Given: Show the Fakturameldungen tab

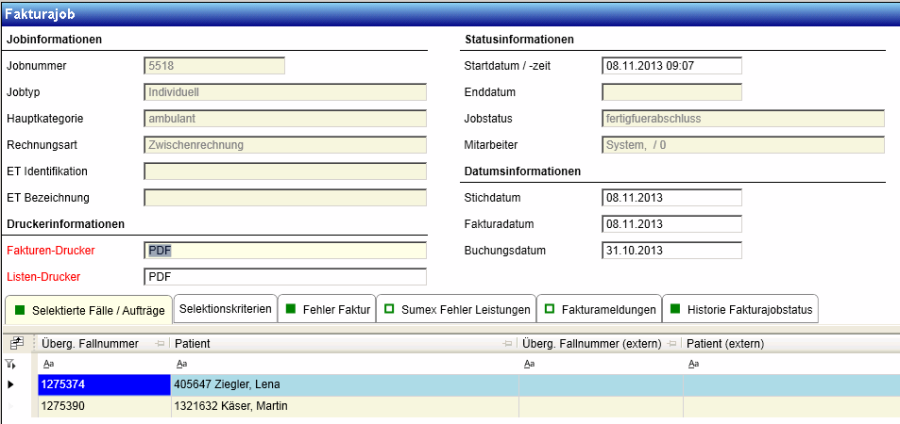Looking at the screenshot, I should [x=600, y=310].
